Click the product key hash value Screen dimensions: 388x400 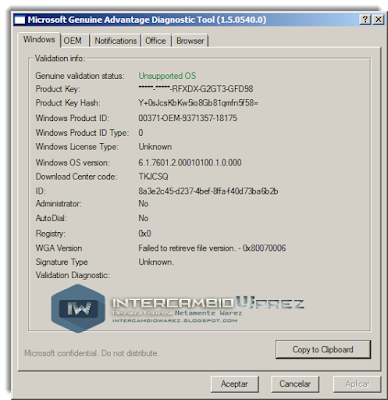198,103
